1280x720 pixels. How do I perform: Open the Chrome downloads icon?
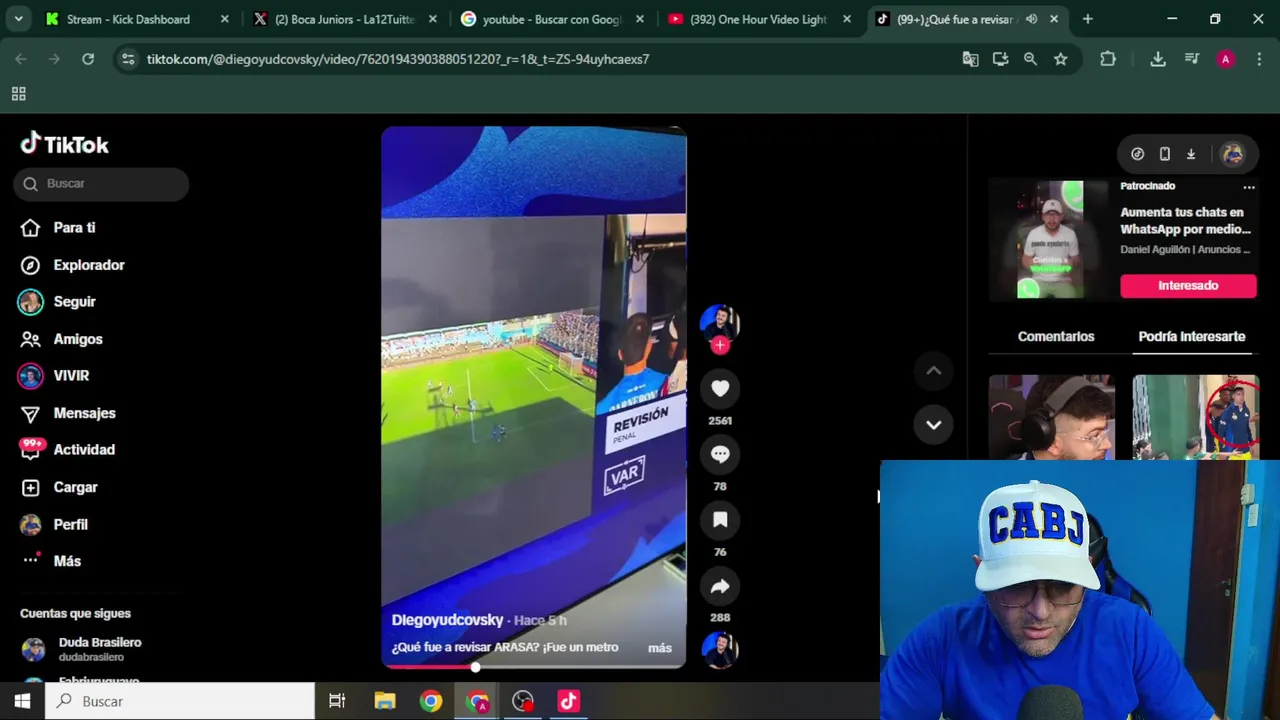coord(1158,59)
